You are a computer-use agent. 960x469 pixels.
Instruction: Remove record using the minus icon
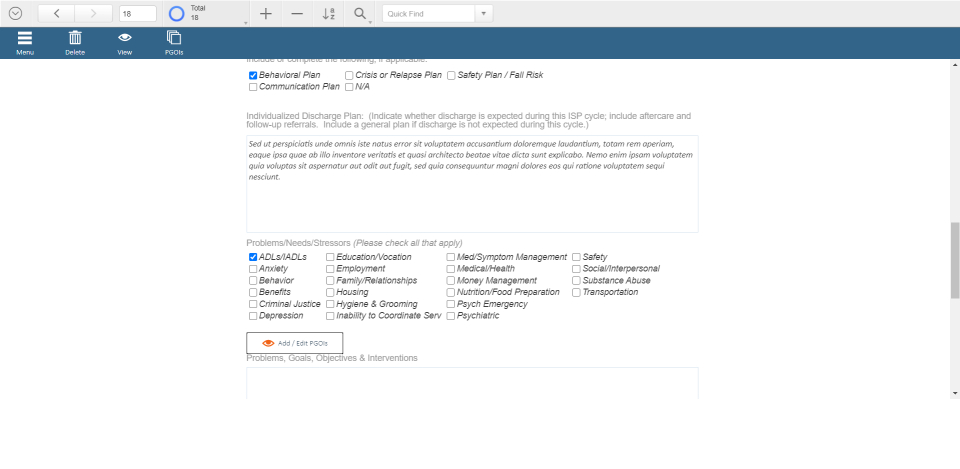click(x=297, y=14)
